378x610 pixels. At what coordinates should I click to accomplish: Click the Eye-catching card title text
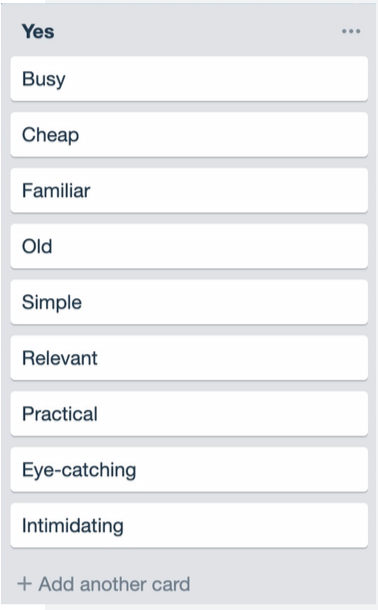[79, 471]
